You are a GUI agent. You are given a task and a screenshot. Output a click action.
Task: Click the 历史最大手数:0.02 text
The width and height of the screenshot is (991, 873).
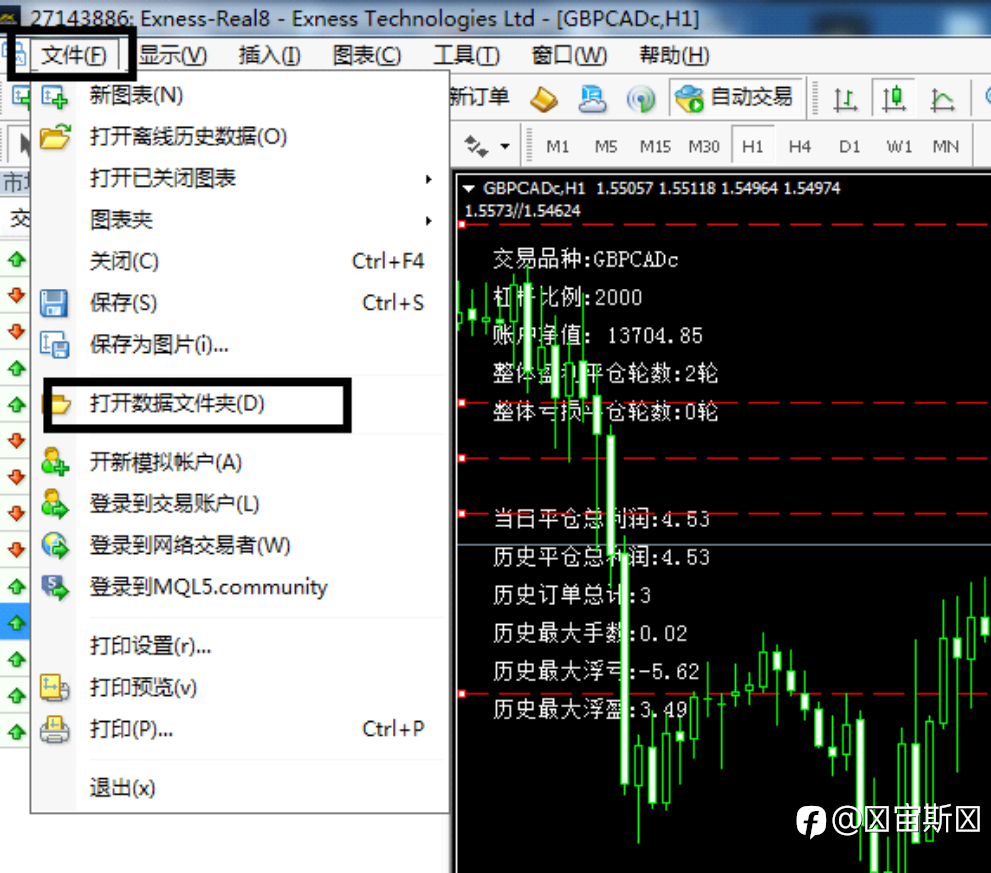[x=590, y=633]
